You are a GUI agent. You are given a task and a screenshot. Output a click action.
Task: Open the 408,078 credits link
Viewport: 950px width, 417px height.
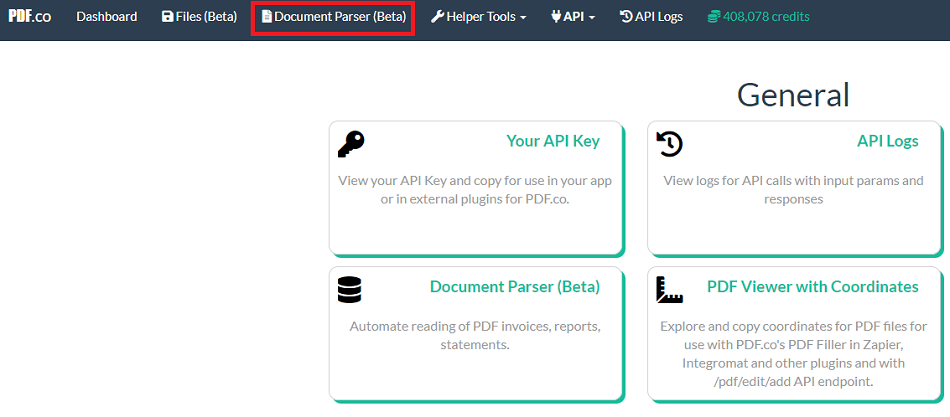coord(759,17)
